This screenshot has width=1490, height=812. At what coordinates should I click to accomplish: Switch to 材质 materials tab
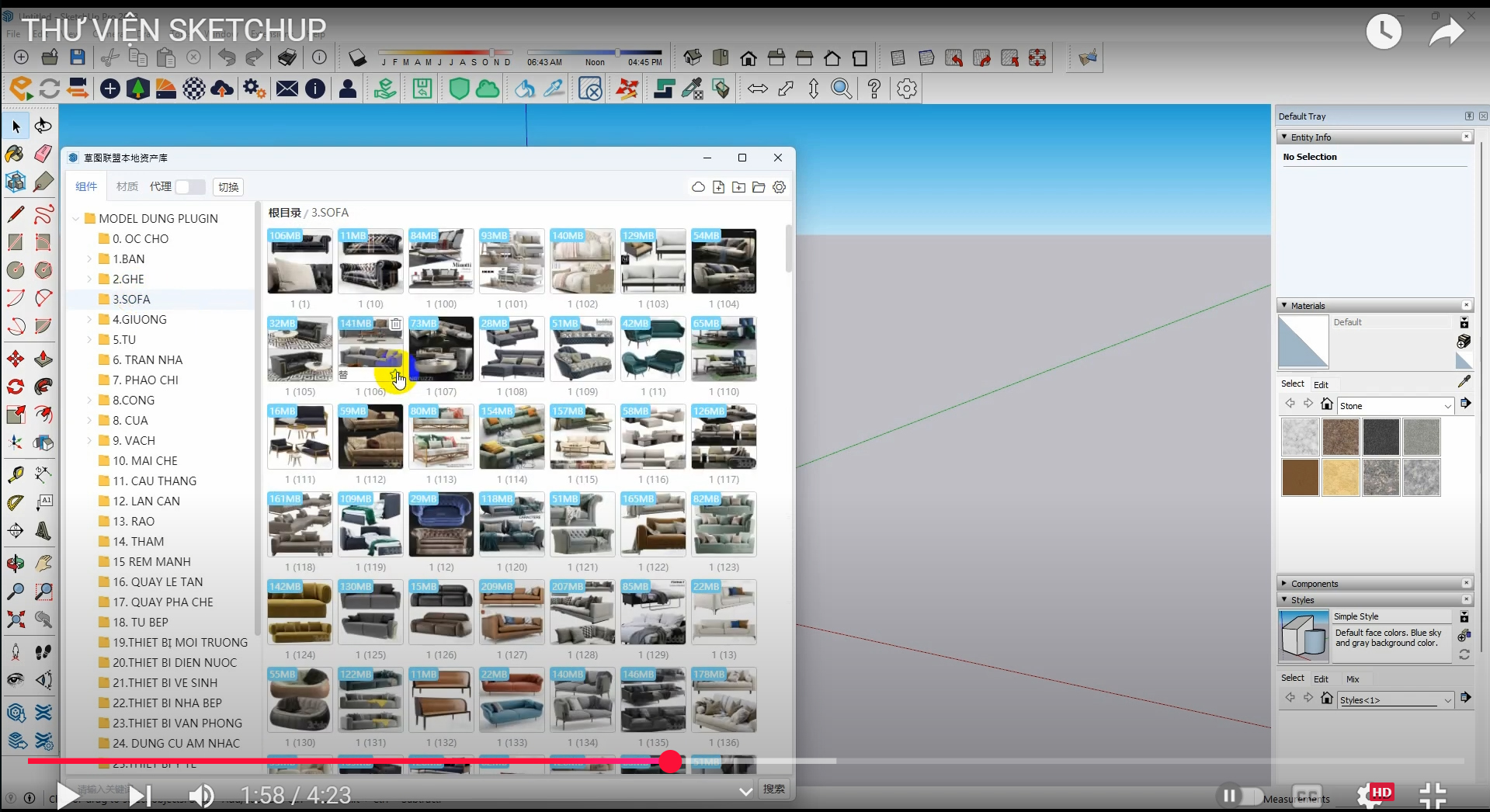click(x=127, y=186)
